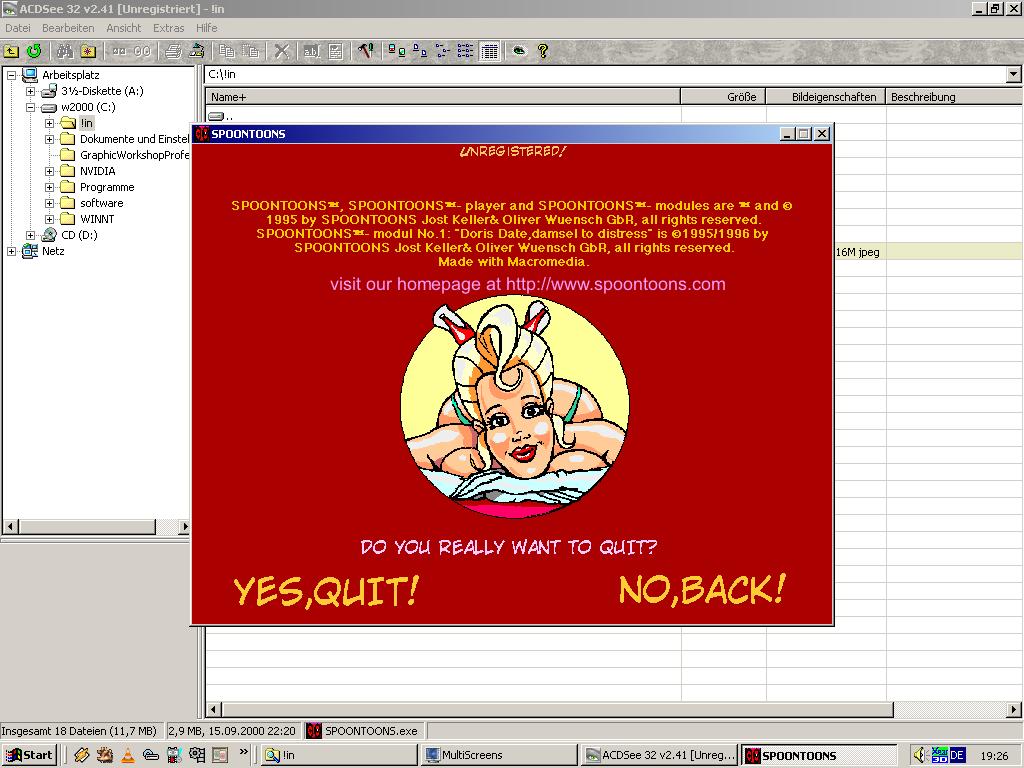Switch to list view mode

(x=443, y=51)
